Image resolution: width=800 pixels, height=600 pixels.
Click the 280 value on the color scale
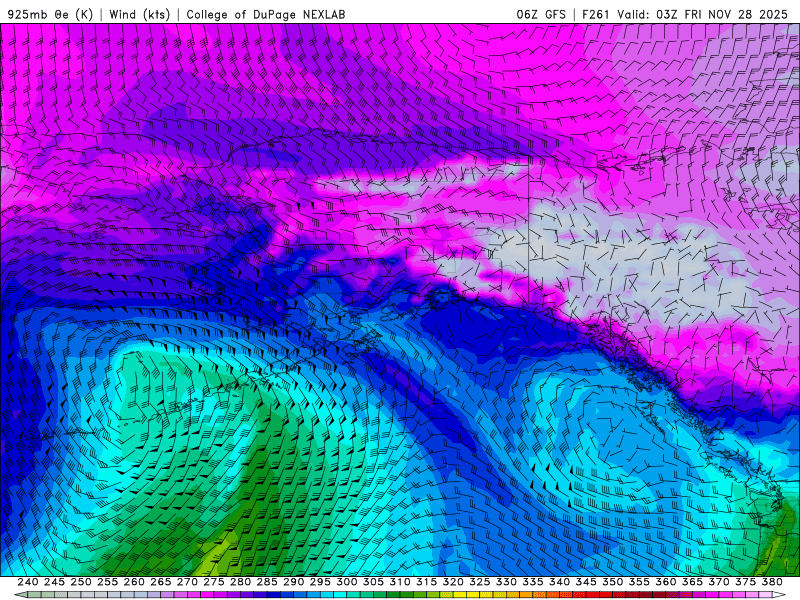pos(241,582)
